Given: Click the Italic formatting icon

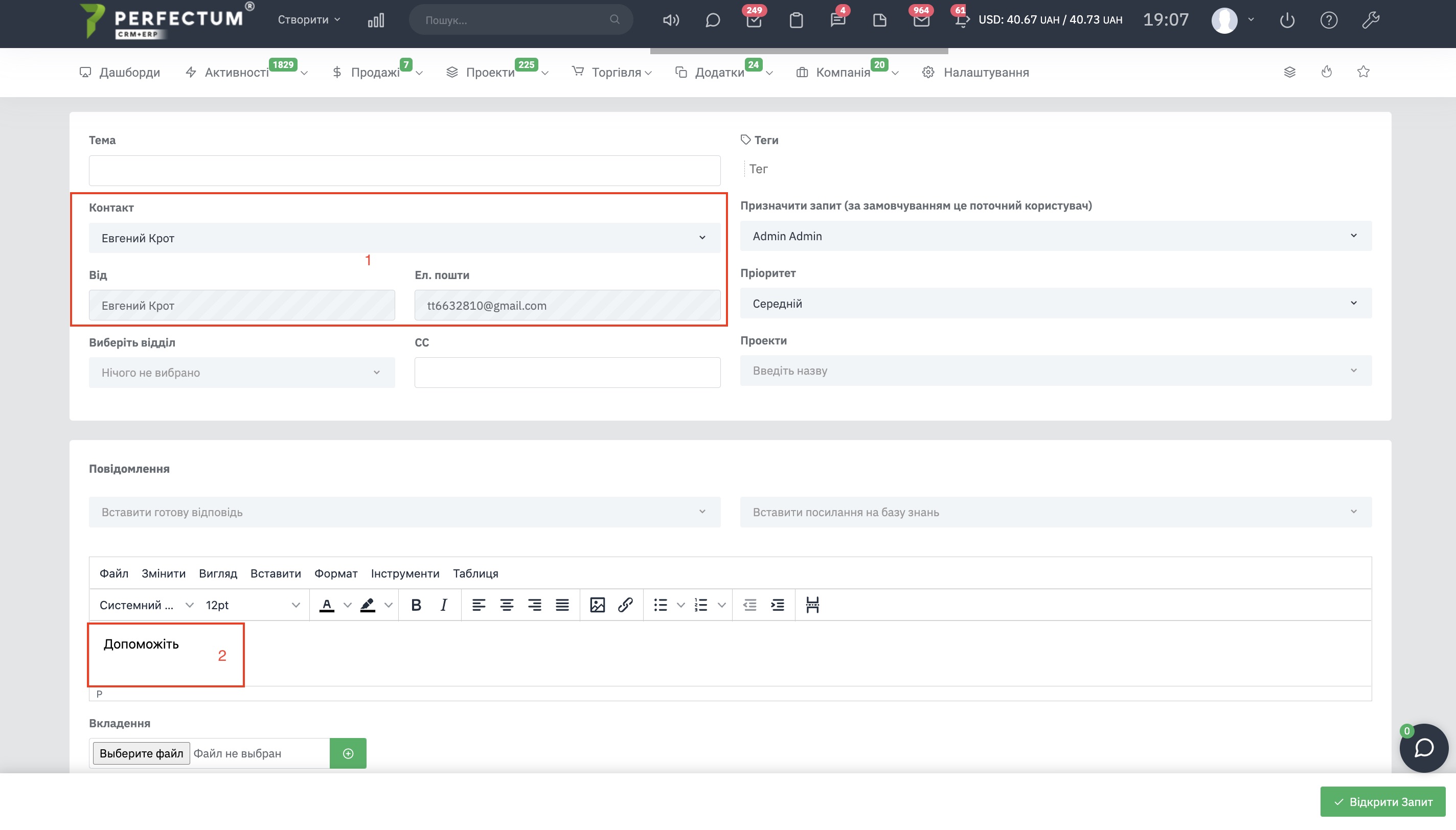Looking at the screenshot, I should tap(444, 605).
